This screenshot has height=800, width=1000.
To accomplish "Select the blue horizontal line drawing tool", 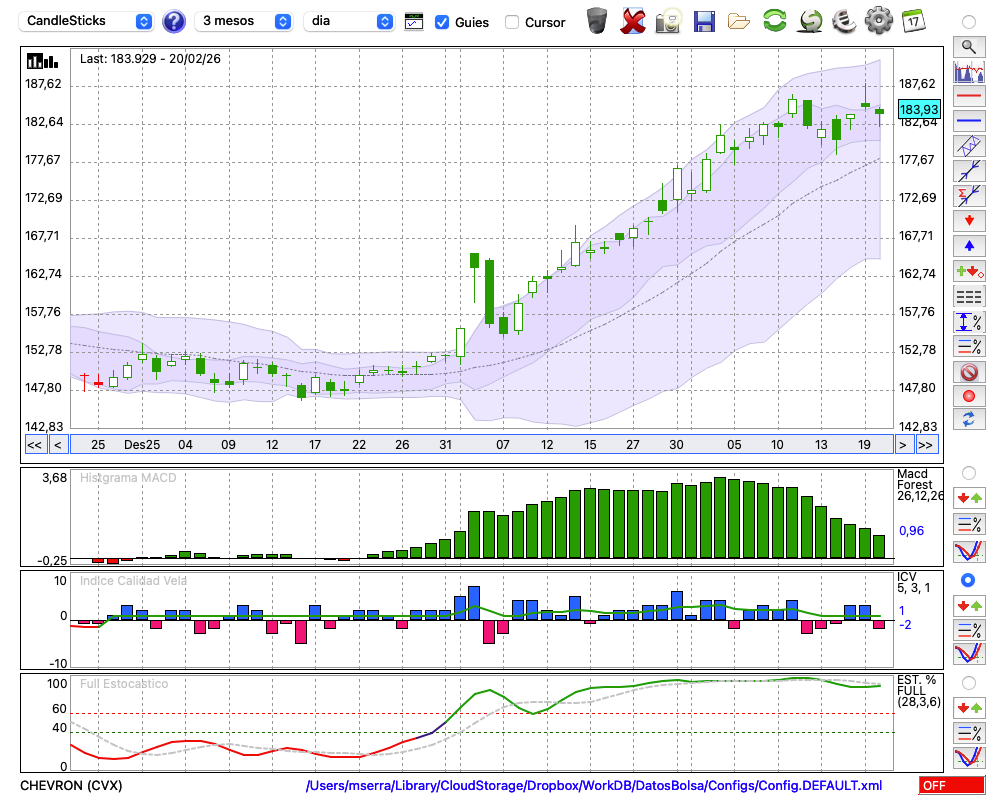I will coord(968,121).
